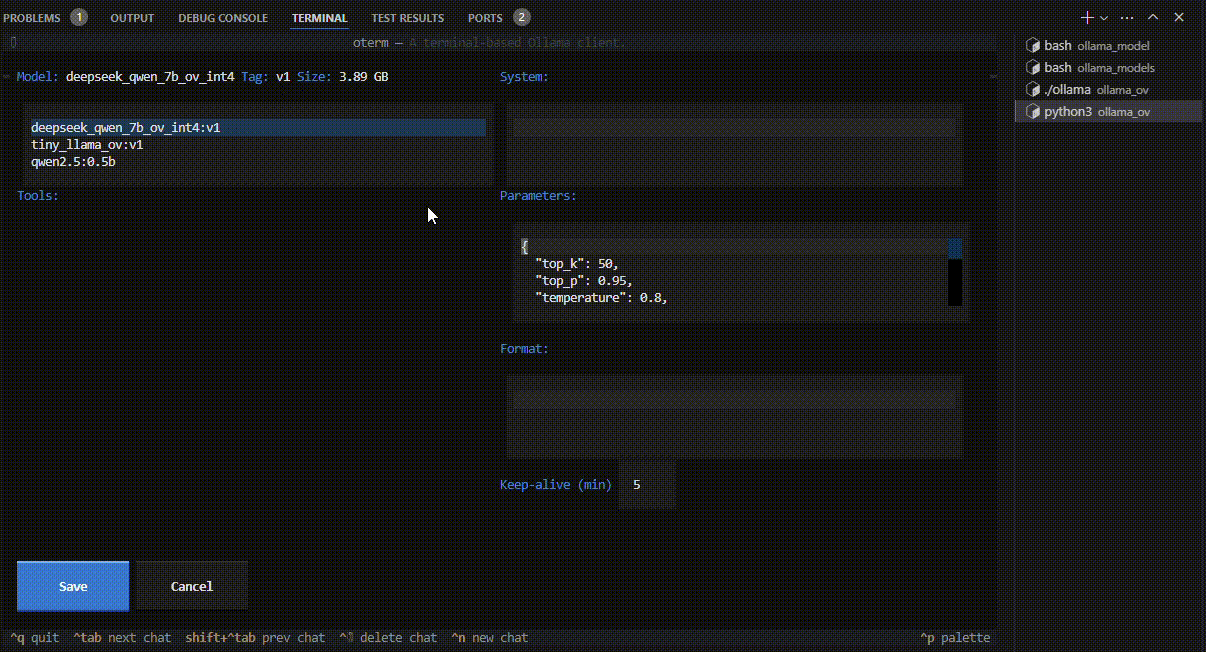The width and height of the screenshot is (1206, 652).
Task: Click ^n new chat footer item
Action: click(489, 637)
